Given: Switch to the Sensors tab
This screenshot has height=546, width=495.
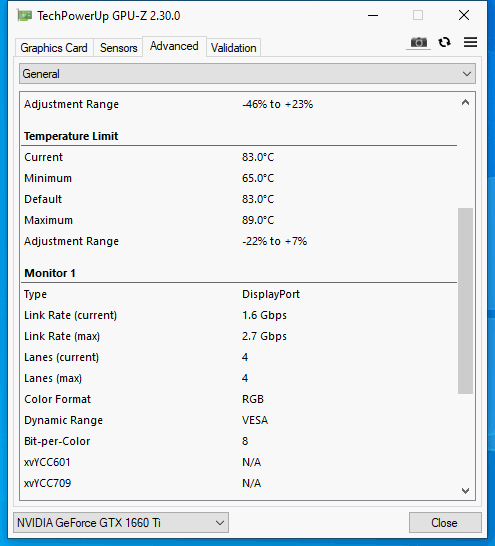Looking at the screenshot, I should point(118,48).
